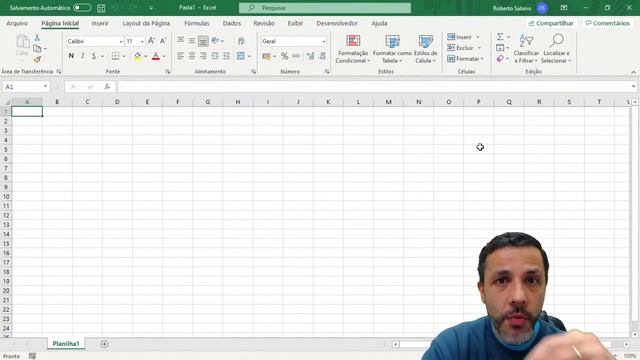The image size is (640, 360).
Task: Align text to the middle vertically
Action: pos(191,40)
